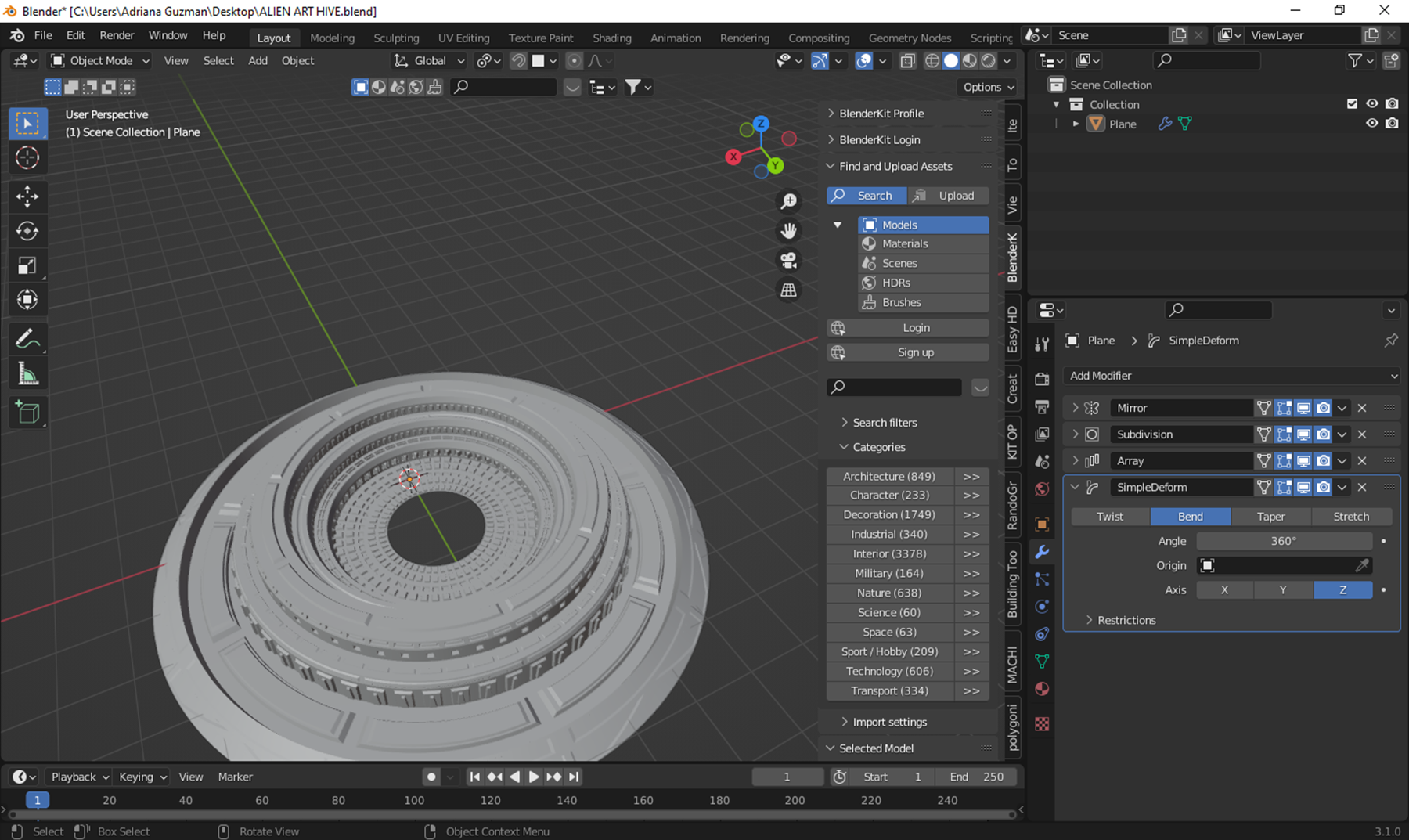Hide the Plane object via eye icon
The height and width of the screenshot is (840, 1409).
click(x=1372, y=123)
